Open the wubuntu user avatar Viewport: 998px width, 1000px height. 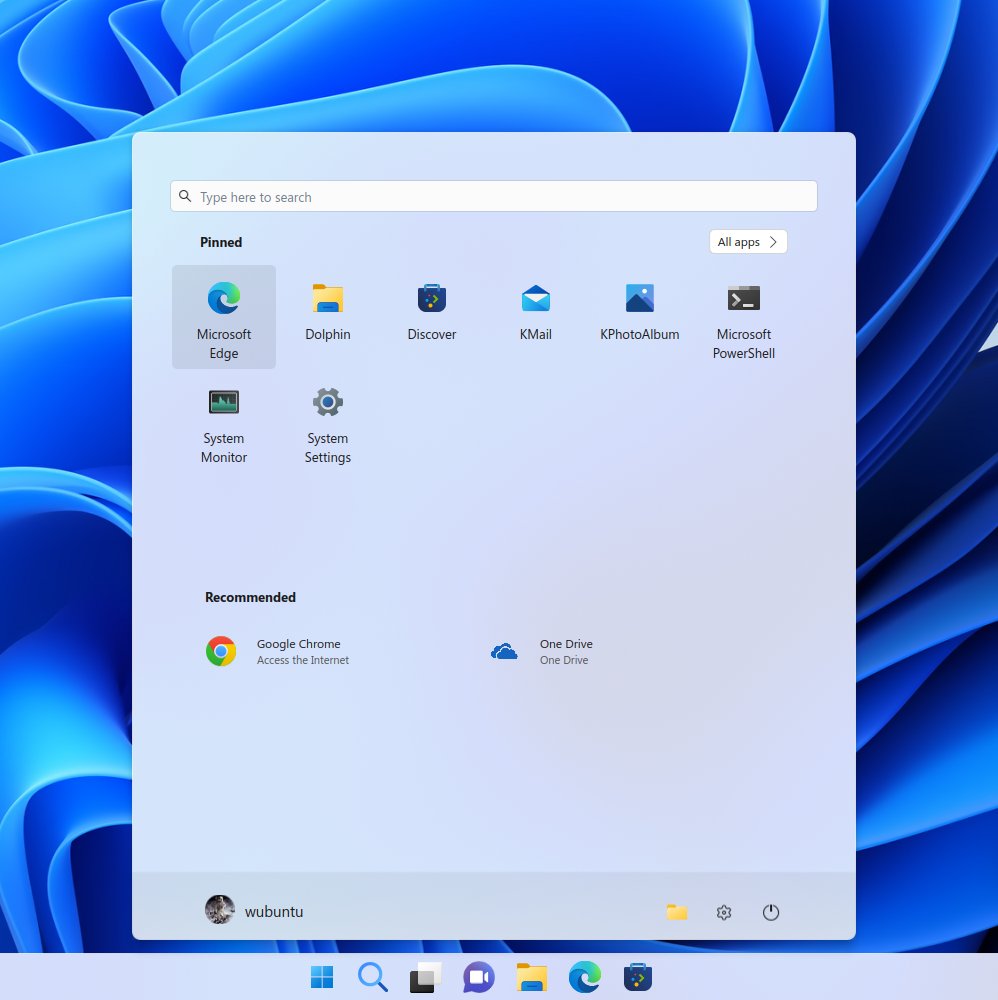[220, 909]
